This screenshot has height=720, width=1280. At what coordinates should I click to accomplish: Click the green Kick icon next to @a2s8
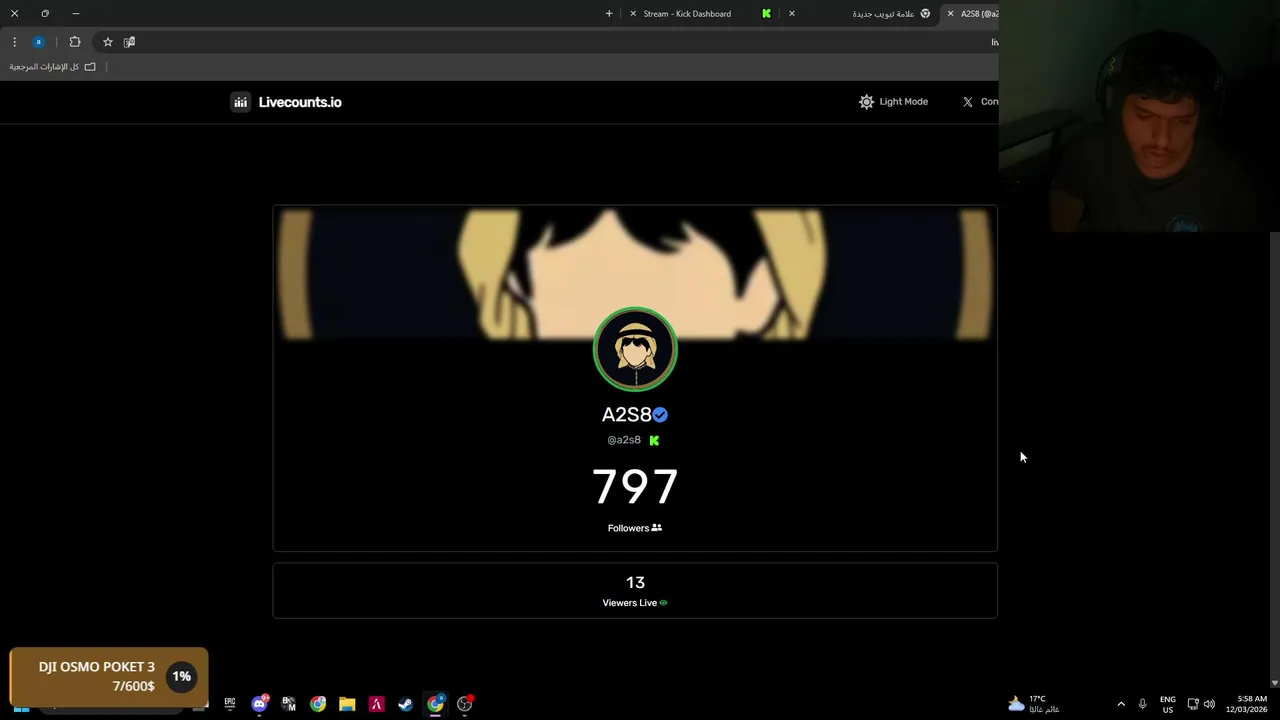(654, 440)
